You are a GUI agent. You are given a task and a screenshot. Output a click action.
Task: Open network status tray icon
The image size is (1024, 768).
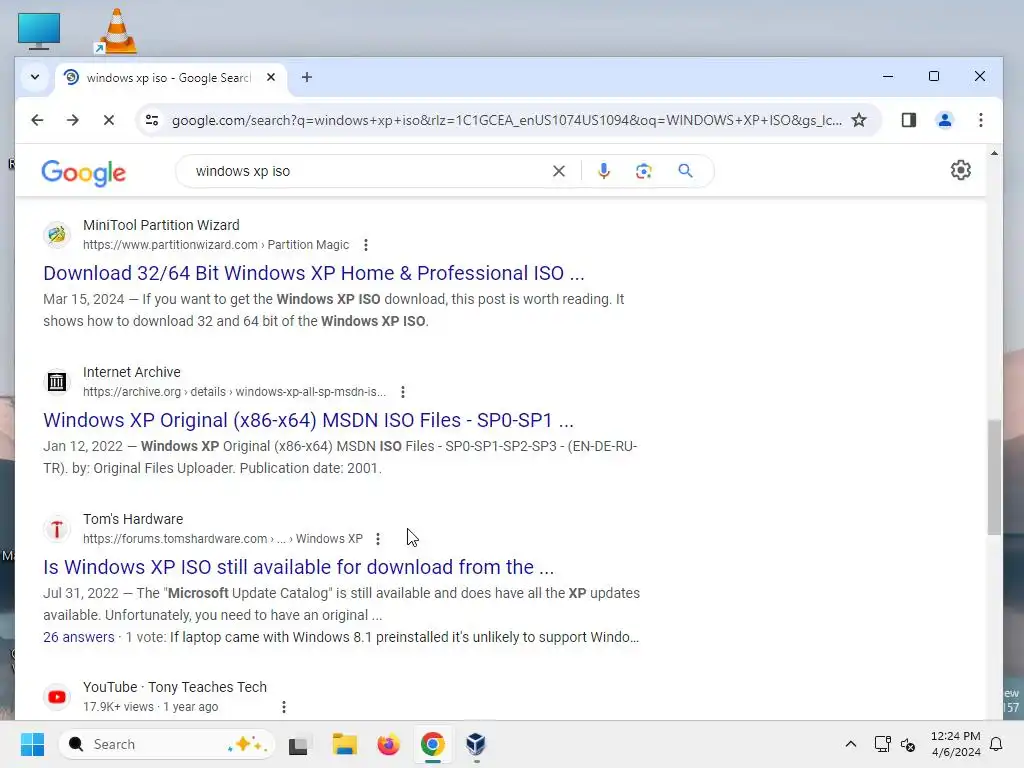(x=882, y=744)
